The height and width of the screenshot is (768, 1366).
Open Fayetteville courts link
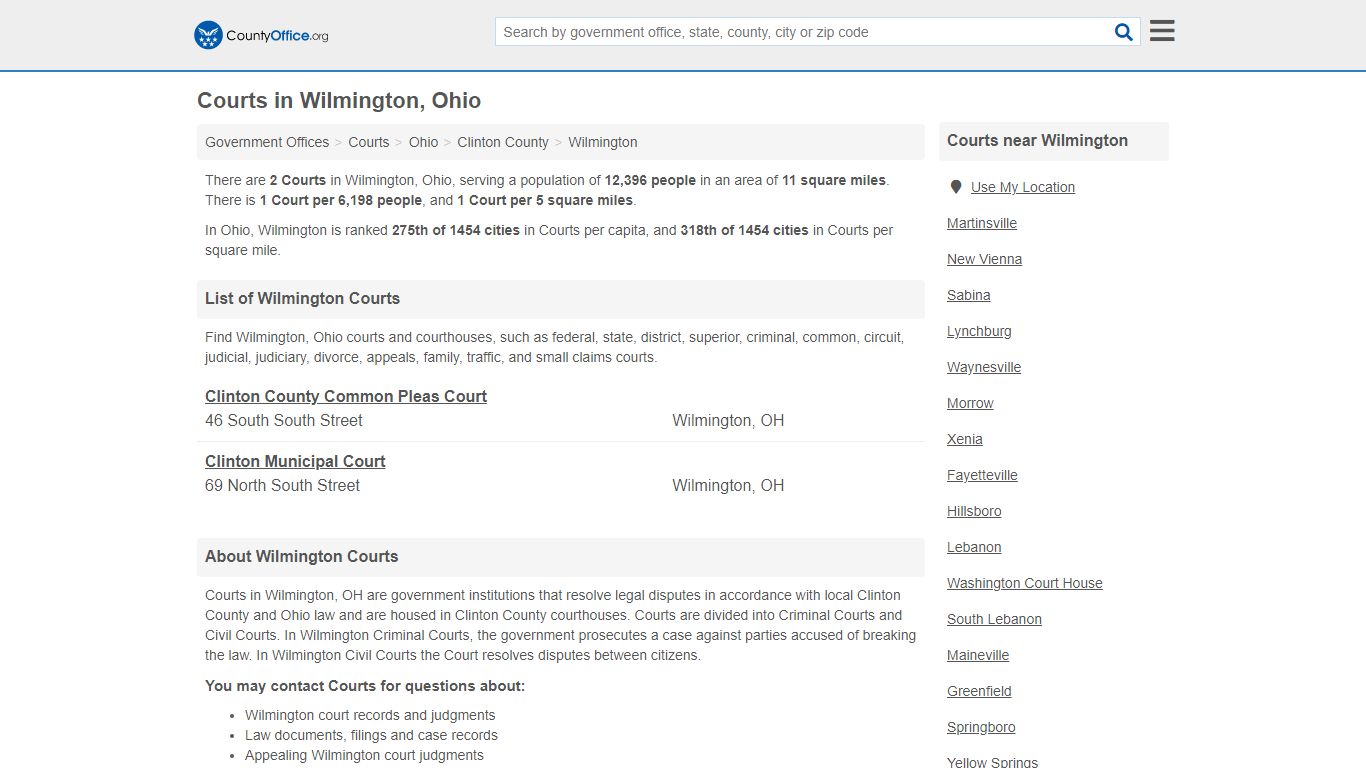(982, 475)
